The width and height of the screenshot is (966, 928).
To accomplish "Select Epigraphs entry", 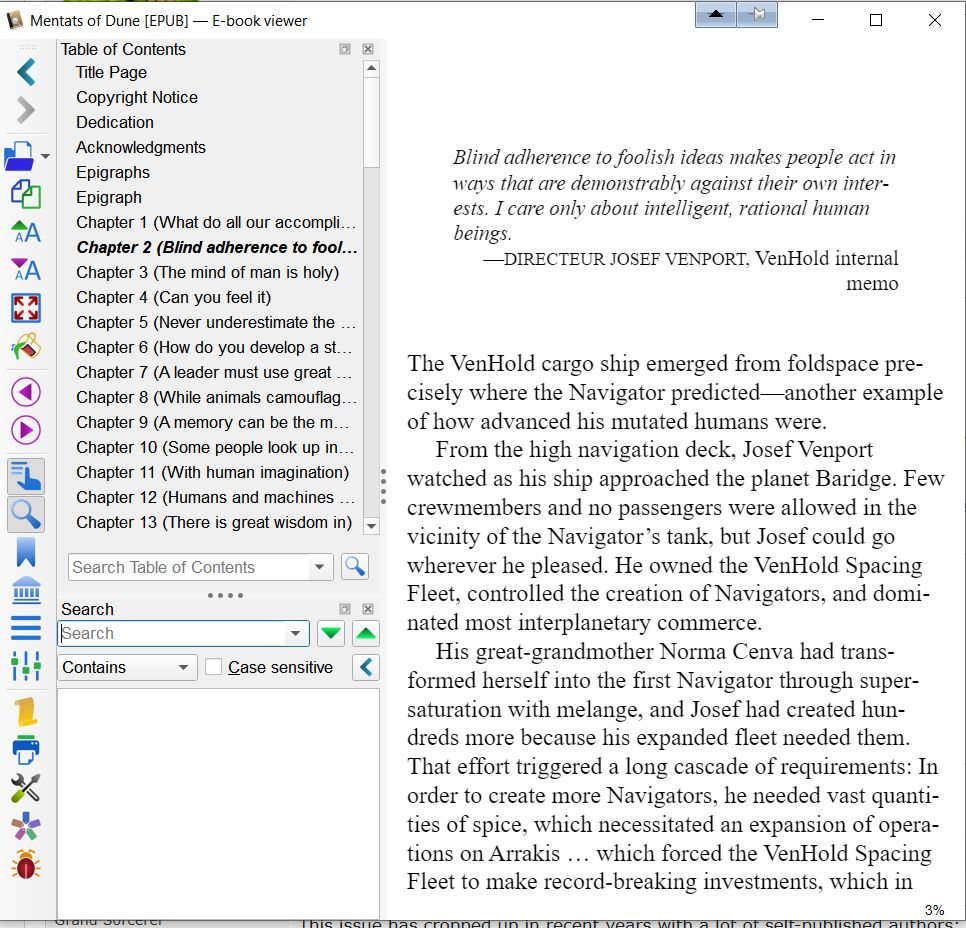I will point(113,173).
